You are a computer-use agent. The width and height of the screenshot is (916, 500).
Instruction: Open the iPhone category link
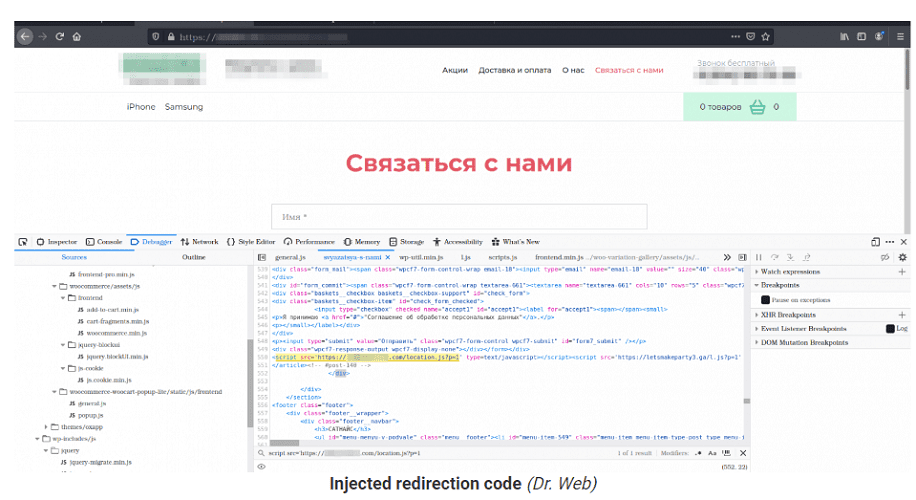pos(141,107)
